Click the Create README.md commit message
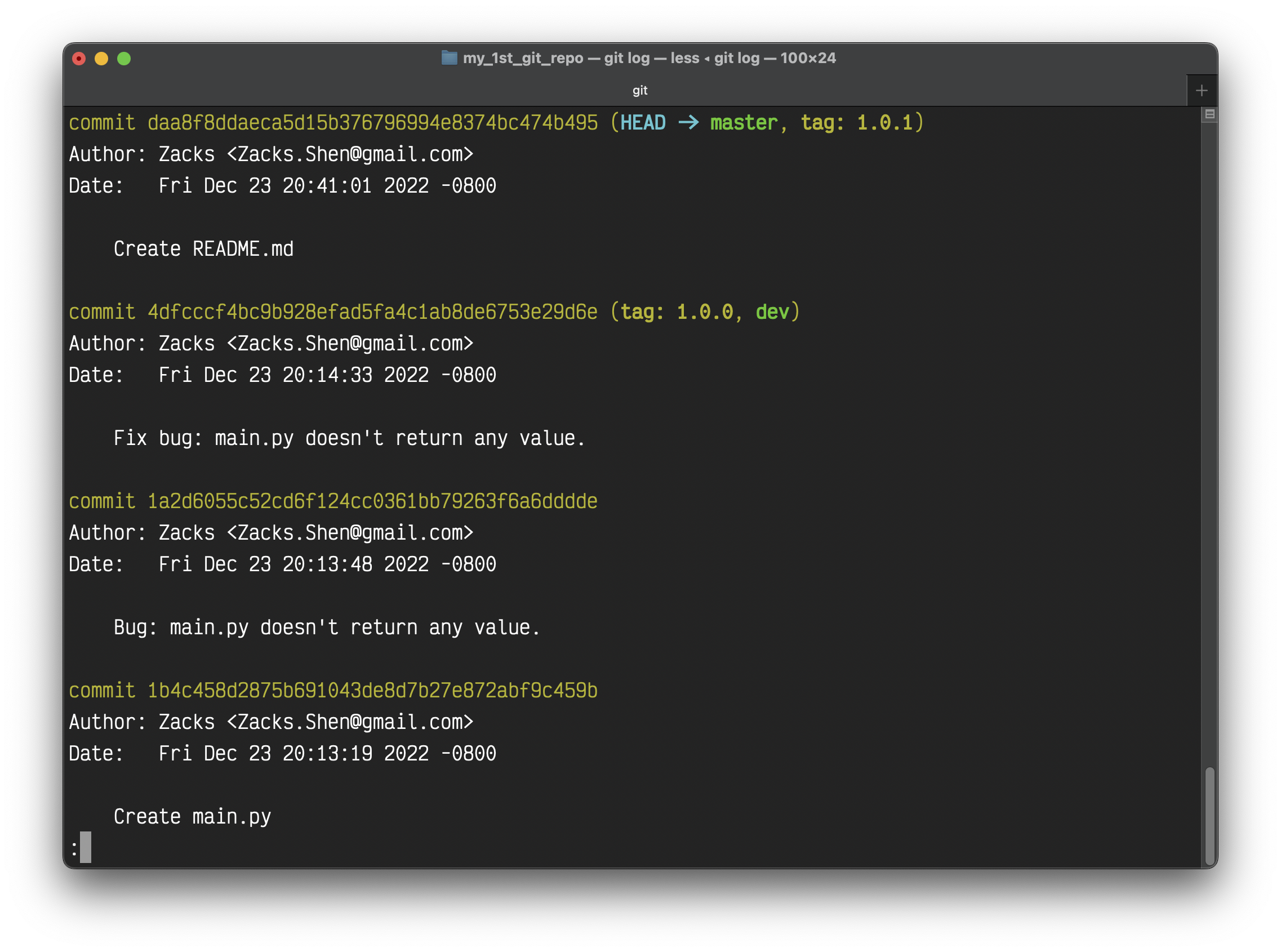Screen dimensions: 1281x952 [203, 249]
